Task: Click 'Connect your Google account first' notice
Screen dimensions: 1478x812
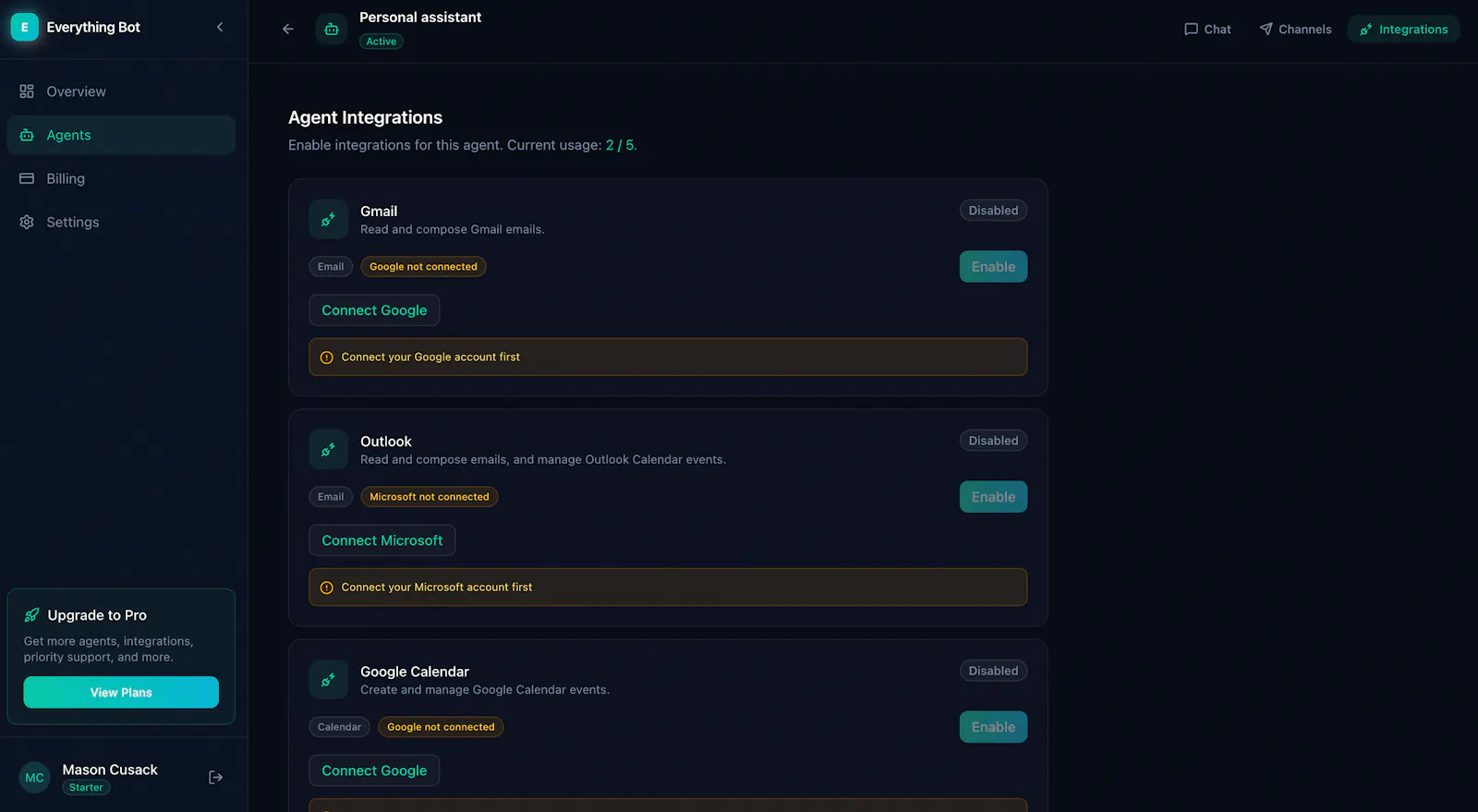Action: [668, 357]
